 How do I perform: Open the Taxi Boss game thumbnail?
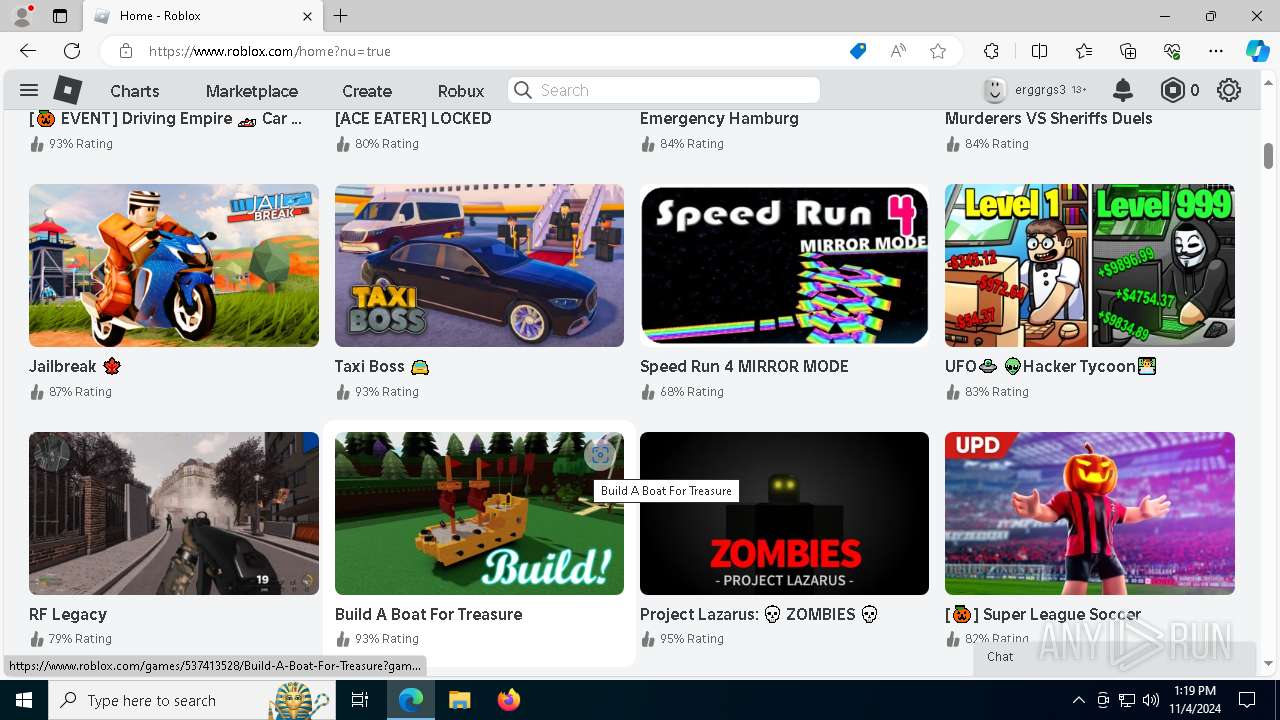tap(479, 265)
